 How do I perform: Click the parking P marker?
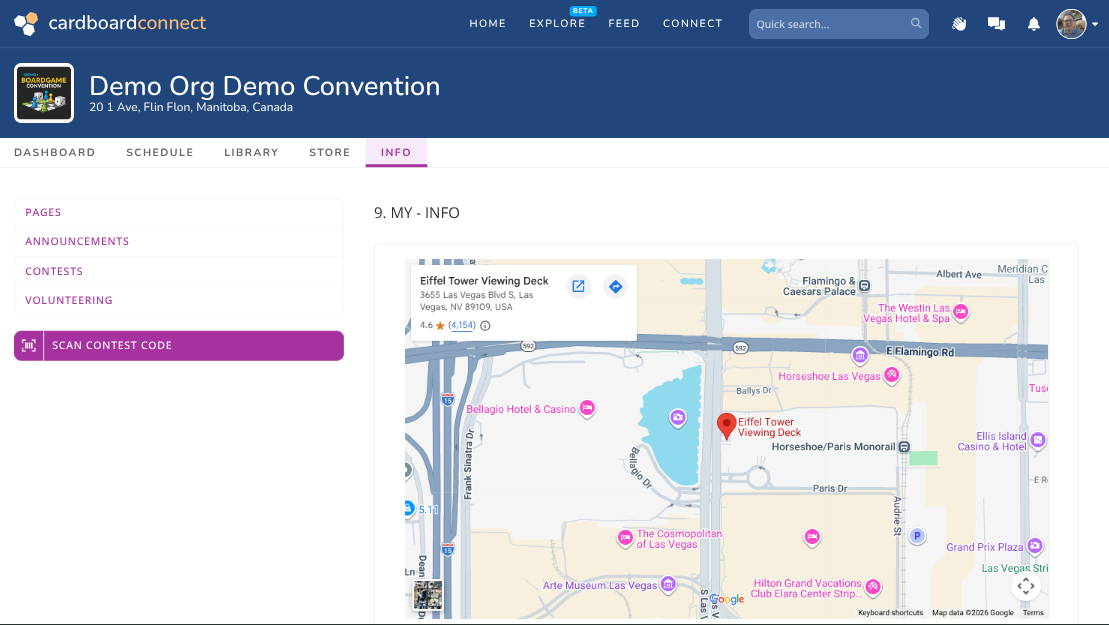click(x=917, y=536)
